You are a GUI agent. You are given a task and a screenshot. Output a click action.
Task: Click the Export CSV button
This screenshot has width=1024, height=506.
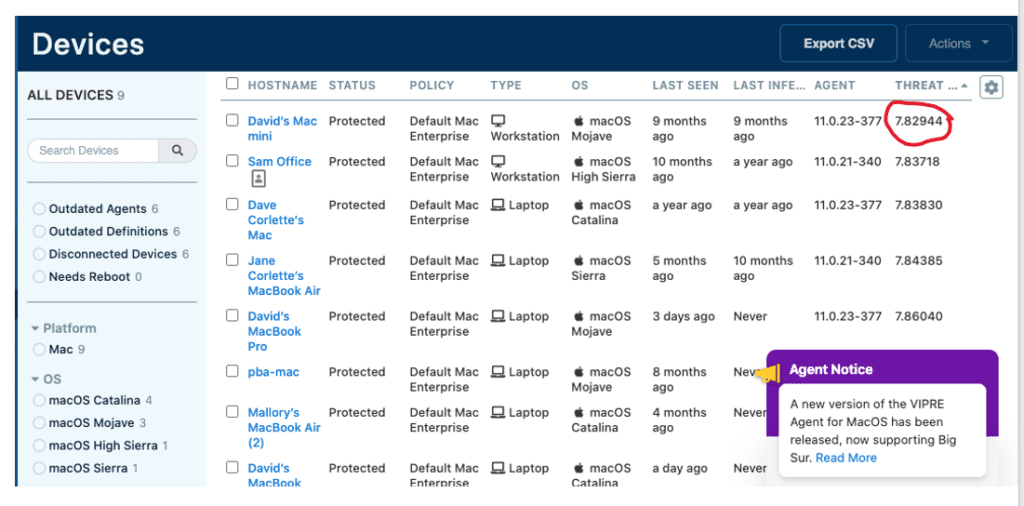[x=839, y=44]
